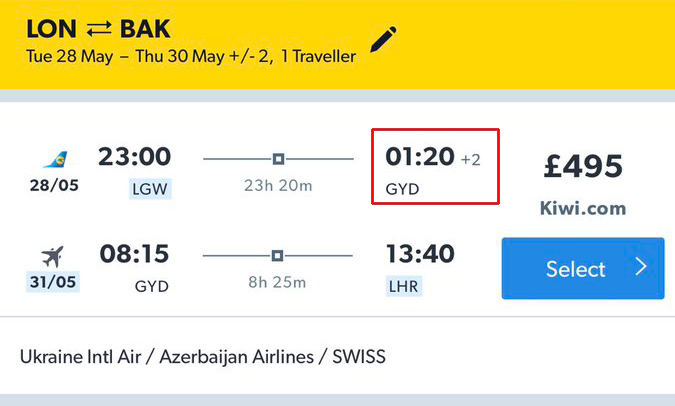Click the 8h 25m return duration
This screenshot has width=675, height=406.
(x=277, y=282)
